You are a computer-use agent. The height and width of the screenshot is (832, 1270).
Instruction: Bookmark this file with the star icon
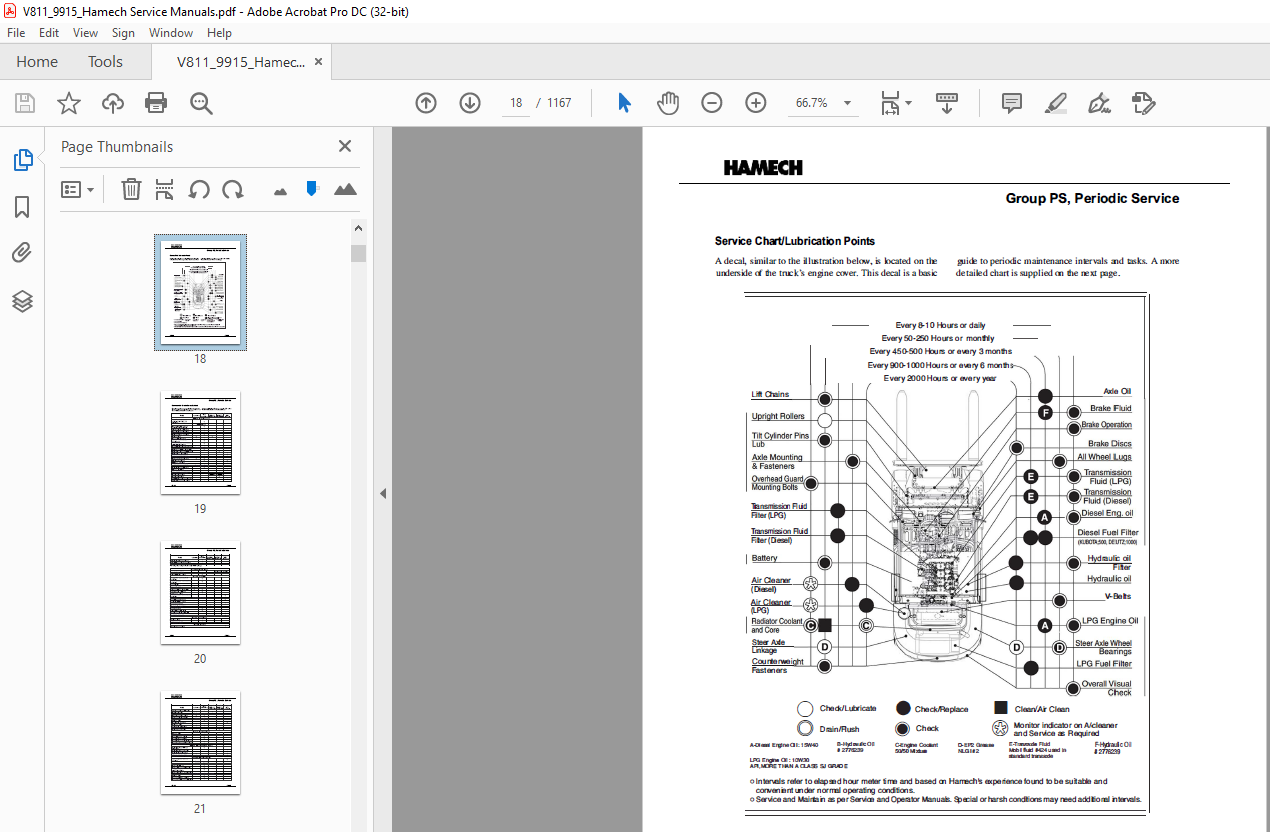click(x=69, y=103)
